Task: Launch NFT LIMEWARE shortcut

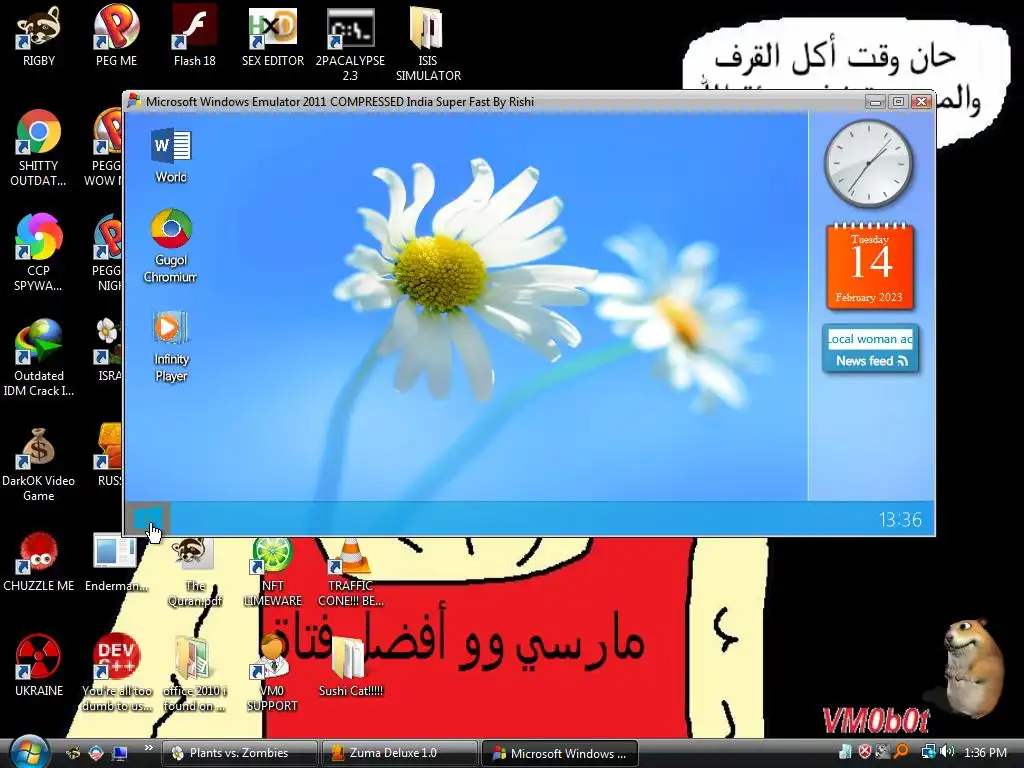Action: [272, 572]
